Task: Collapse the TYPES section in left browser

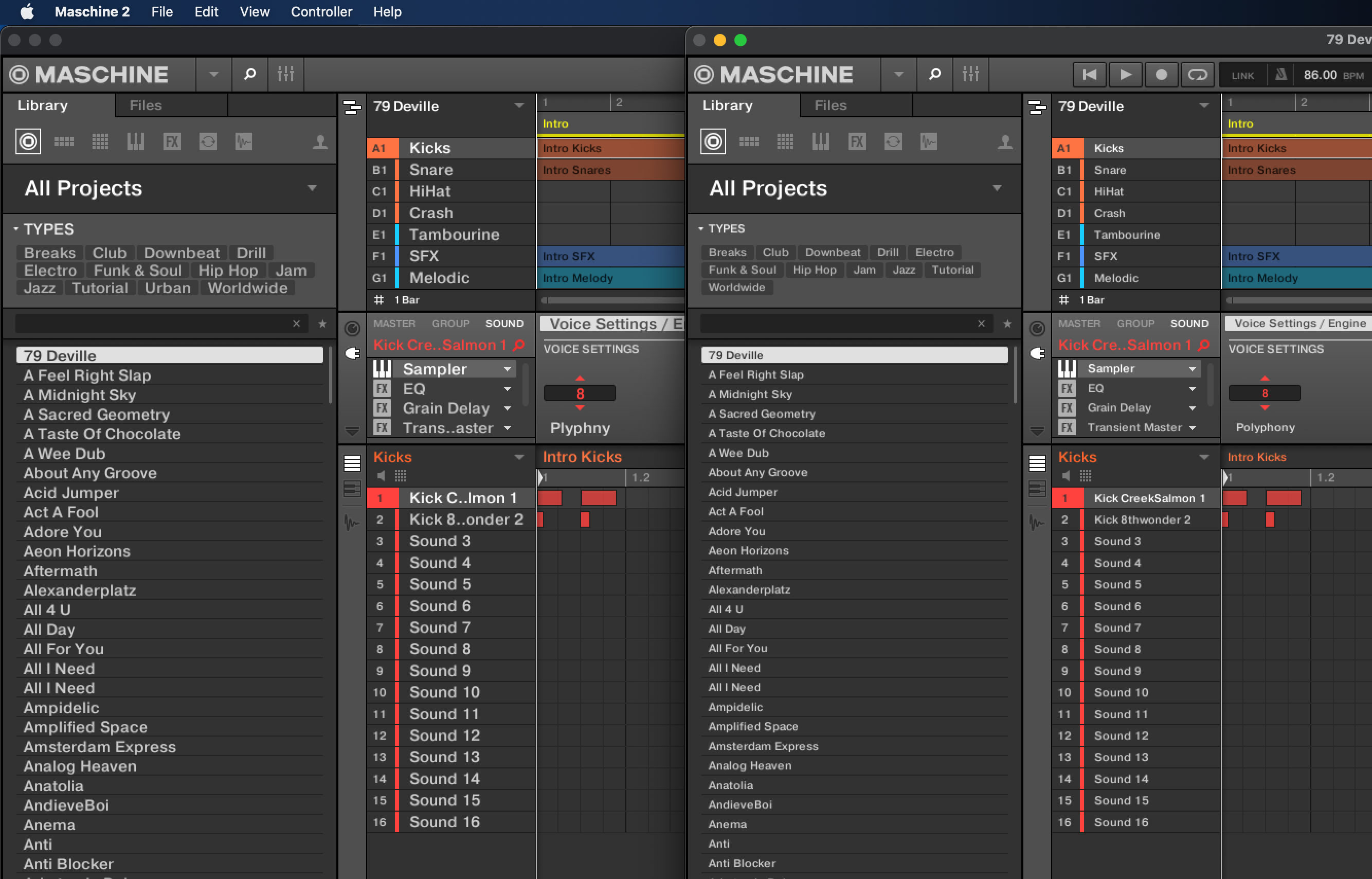Action: 15,229
